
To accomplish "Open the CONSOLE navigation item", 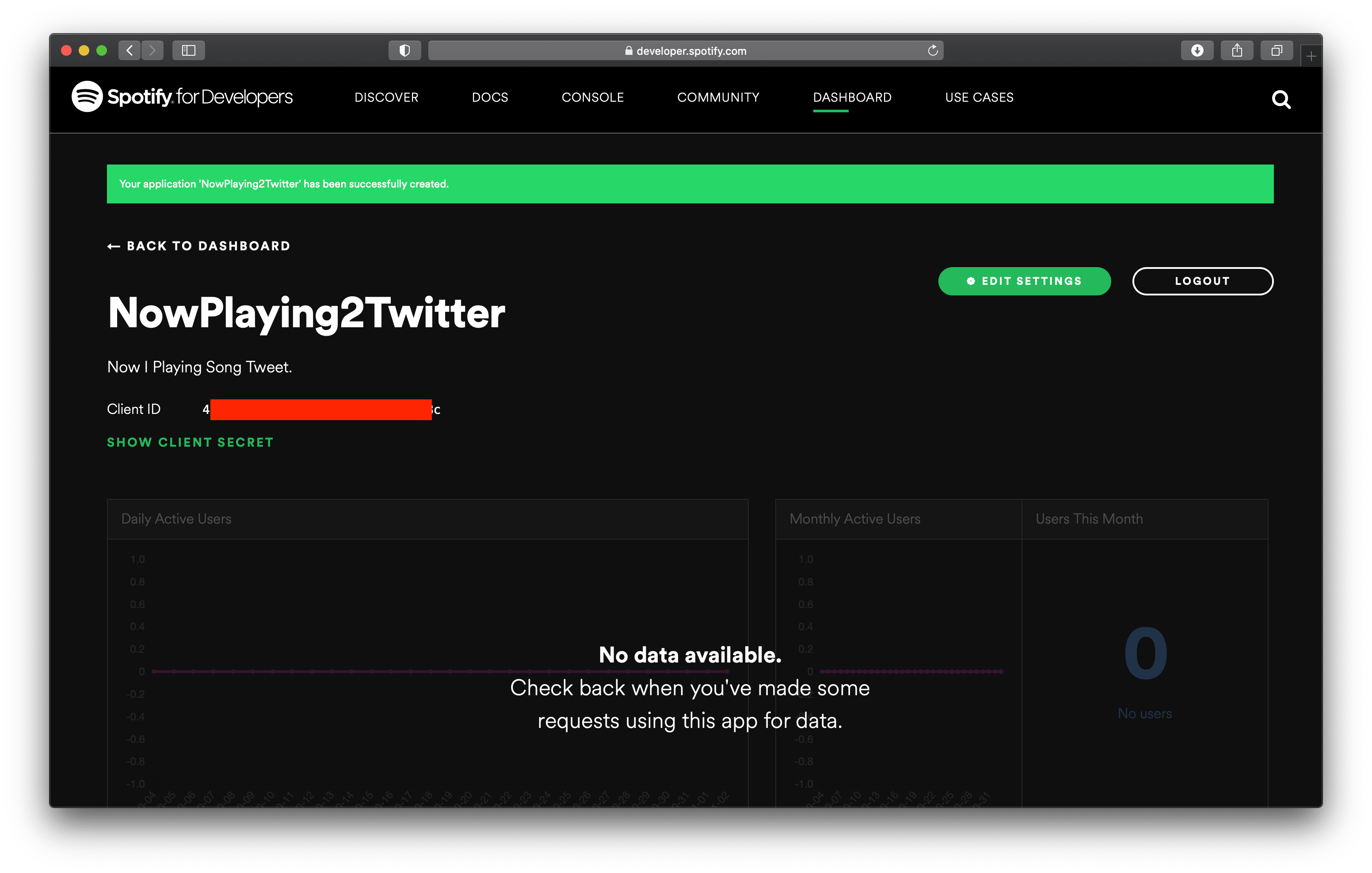I will point(593,97).
